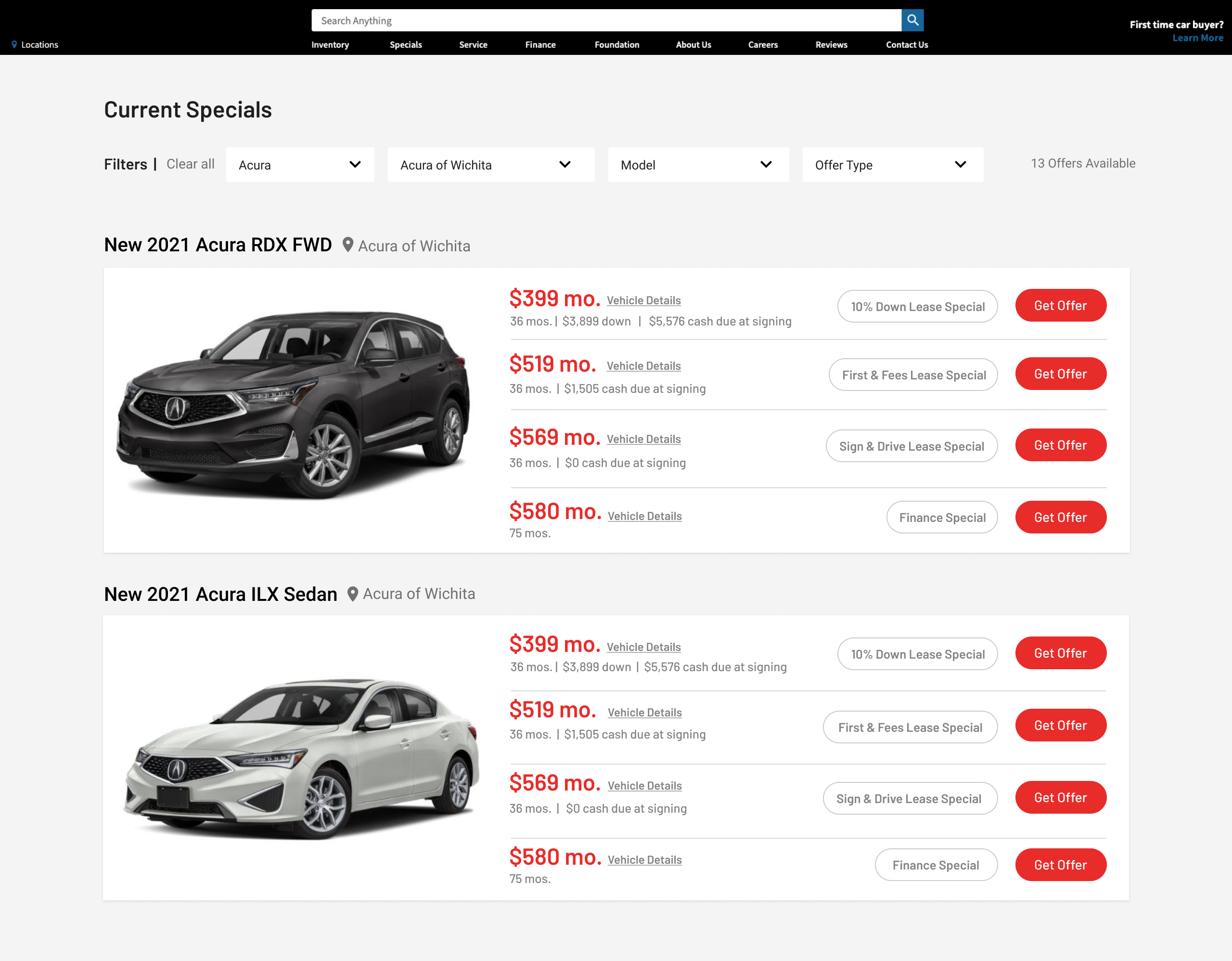
Task: Click the Search Anything input field
Action: pyautogui.click(x=606, y=20)
